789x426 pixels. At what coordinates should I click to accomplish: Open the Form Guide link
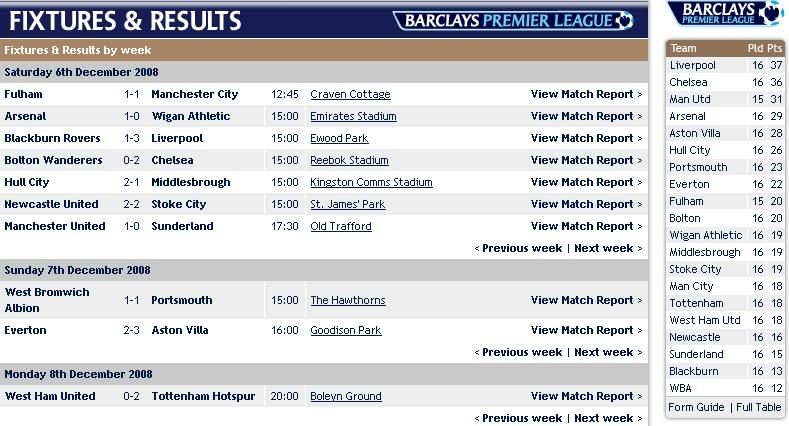(x=696, y=407)
